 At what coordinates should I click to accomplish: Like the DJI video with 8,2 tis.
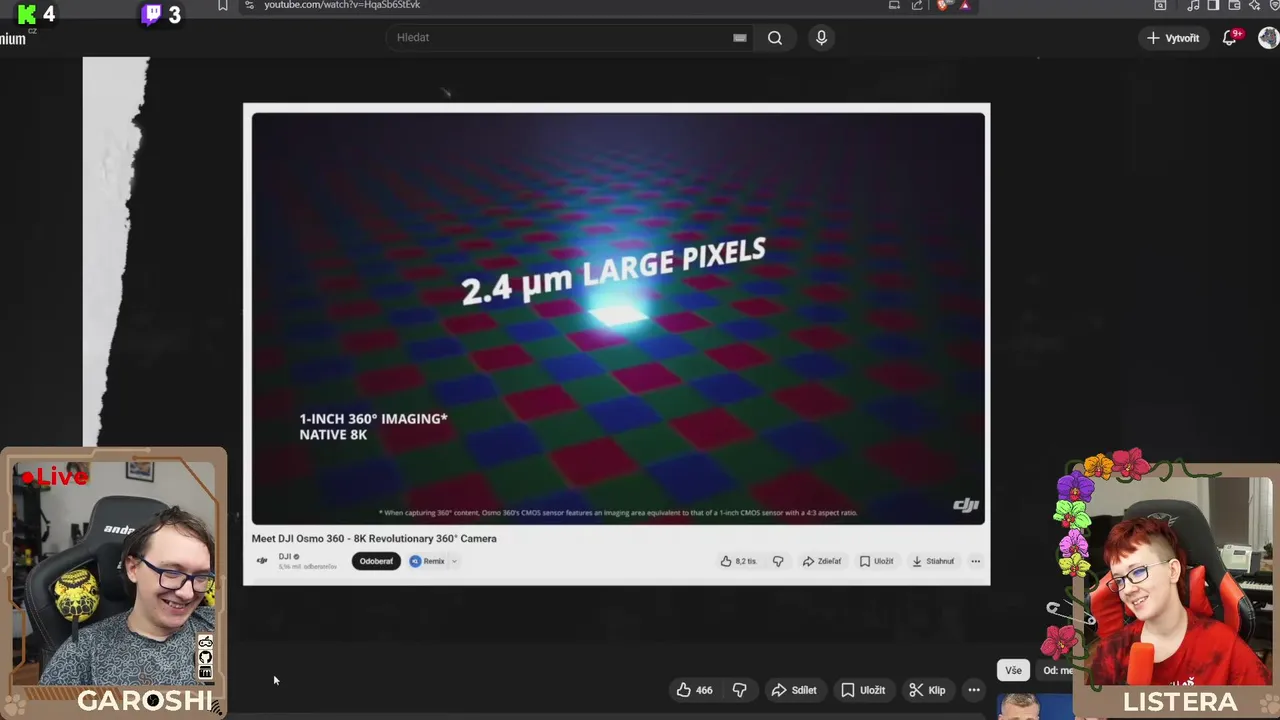click(739, 561)
